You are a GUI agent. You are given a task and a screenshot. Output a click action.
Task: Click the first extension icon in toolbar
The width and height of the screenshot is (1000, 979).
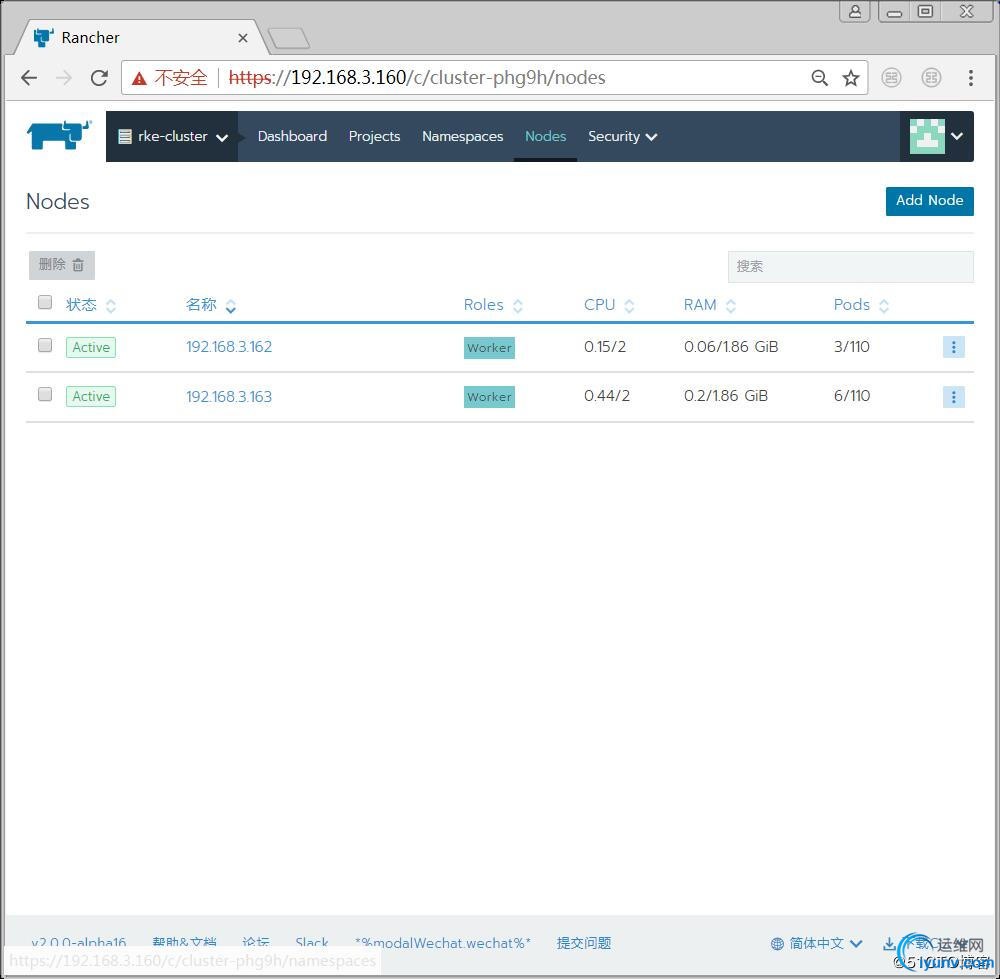pos(891,78)
